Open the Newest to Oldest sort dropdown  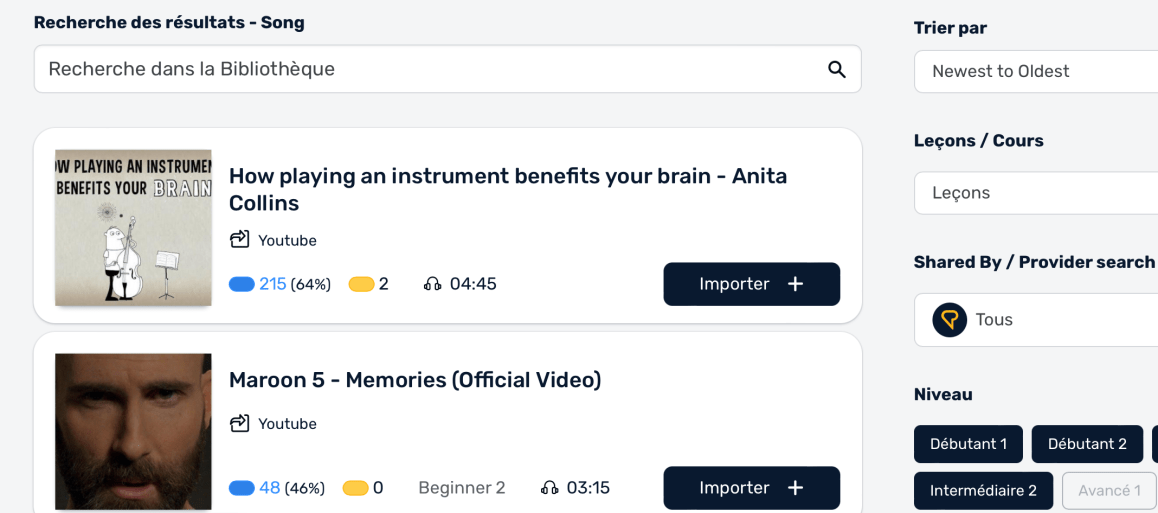click(x=1036, y=72)
